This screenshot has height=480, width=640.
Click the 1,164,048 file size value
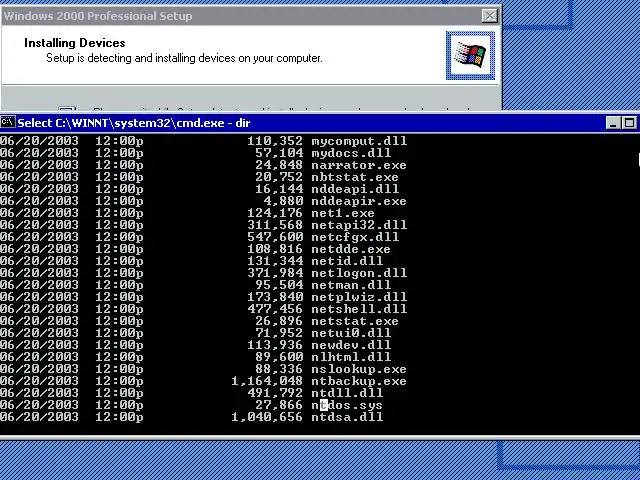click(267, 381)
